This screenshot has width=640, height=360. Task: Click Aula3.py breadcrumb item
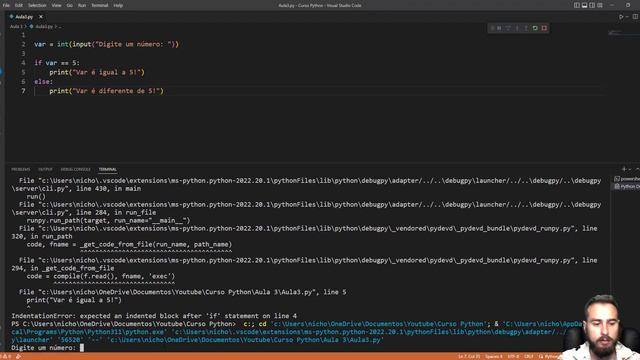tap(44, 27)
